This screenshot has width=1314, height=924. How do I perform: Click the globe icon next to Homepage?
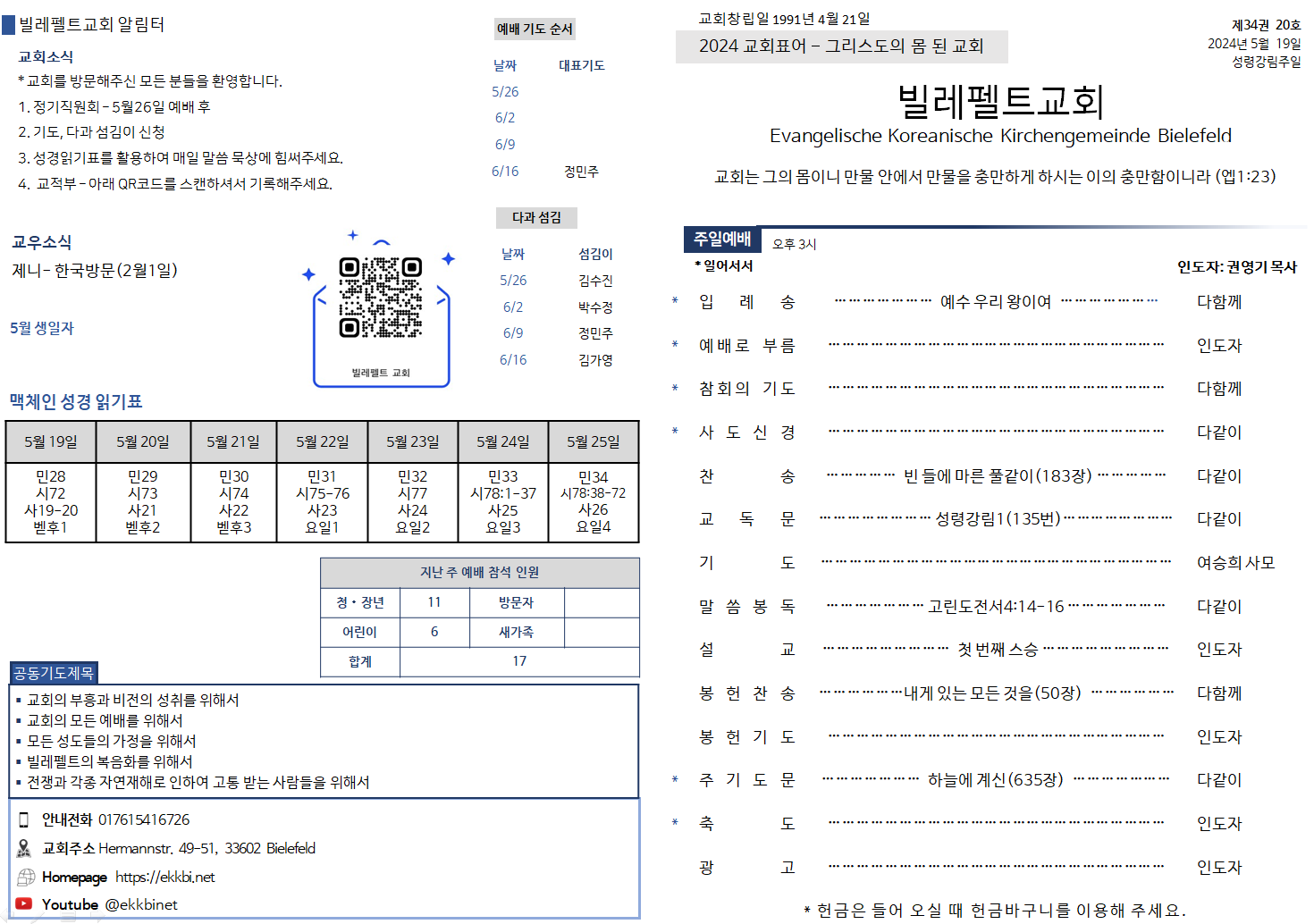26,877
